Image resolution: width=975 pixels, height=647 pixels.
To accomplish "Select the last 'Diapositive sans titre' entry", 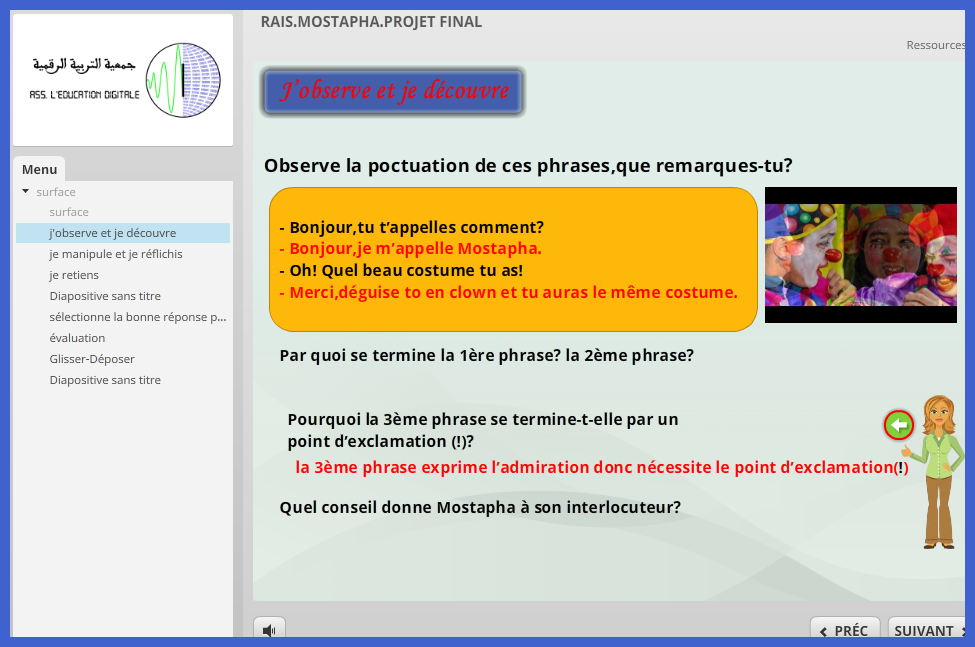I will pyautogui.click(x=105, y=380).
